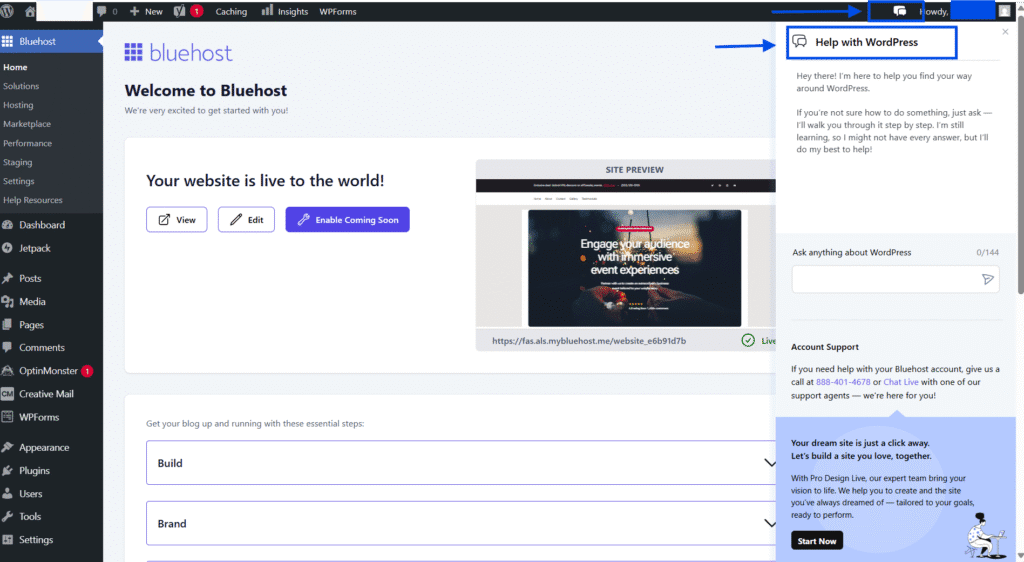
Task: Go to Hosting submenu item
Action: 18,105
